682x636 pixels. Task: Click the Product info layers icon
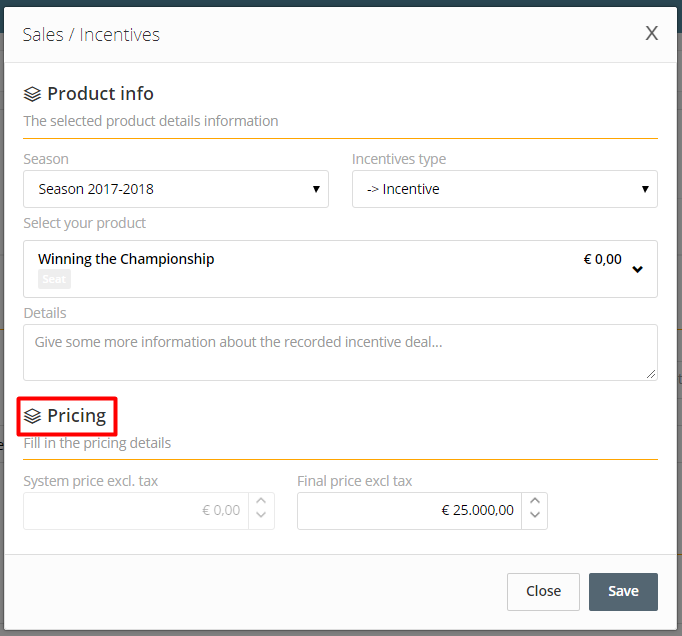click(x=32, y=95)
